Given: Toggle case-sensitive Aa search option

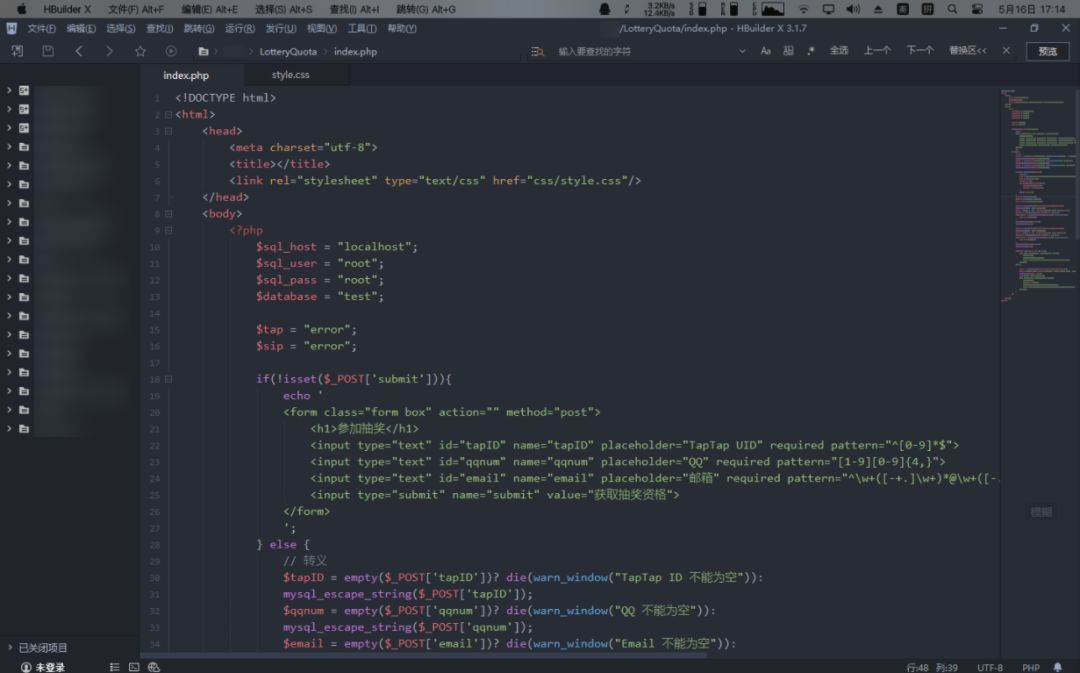Looking at the screenshot, I should pos(766,51).
